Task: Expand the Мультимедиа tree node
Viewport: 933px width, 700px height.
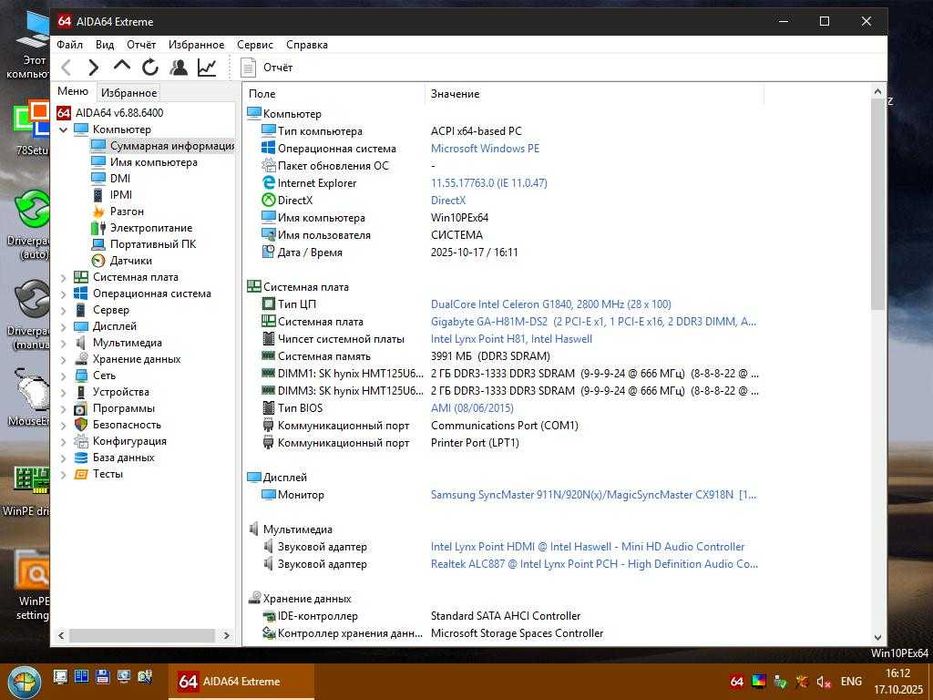Action: (x=64, y=343)
